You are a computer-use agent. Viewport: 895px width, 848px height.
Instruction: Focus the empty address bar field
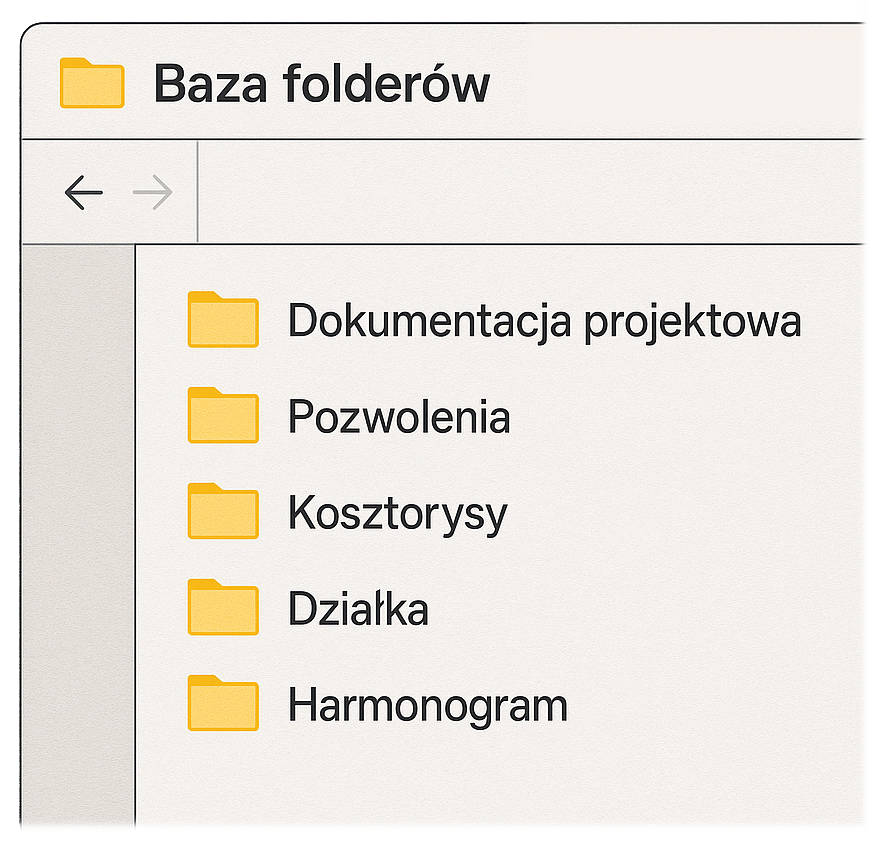(530, 192)
